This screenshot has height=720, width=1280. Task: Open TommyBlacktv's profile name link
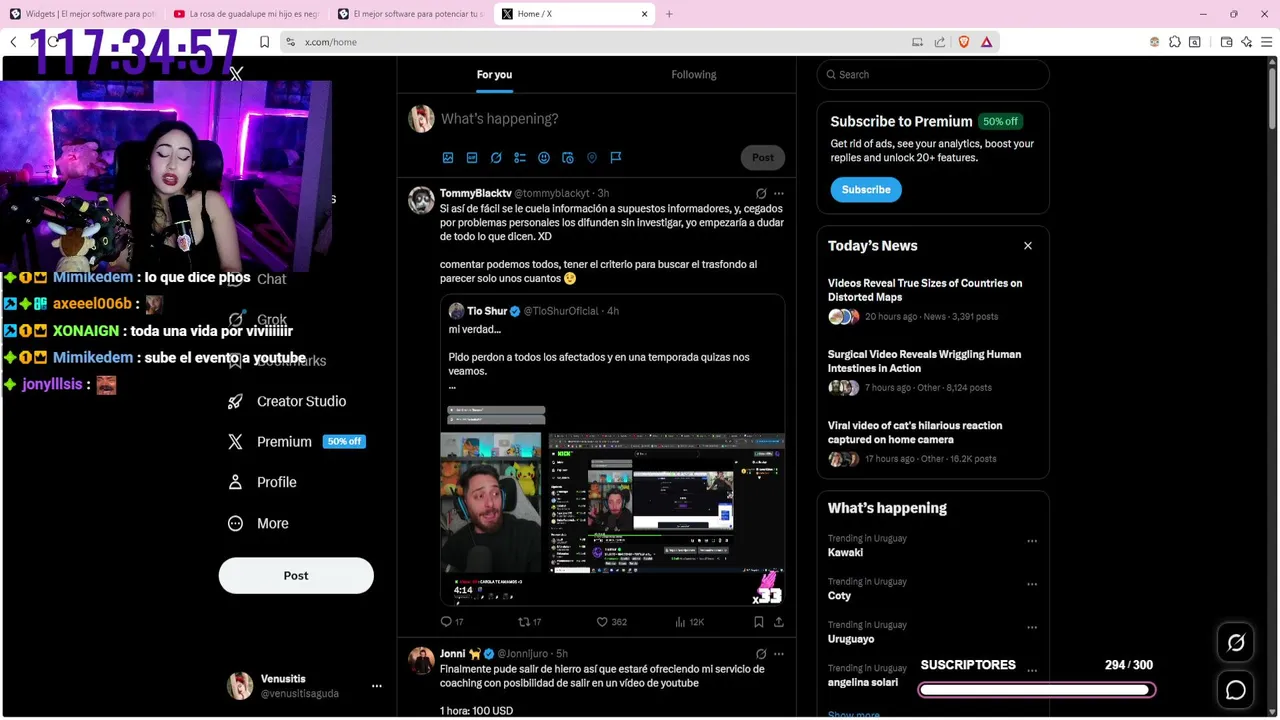pos(475,193)
